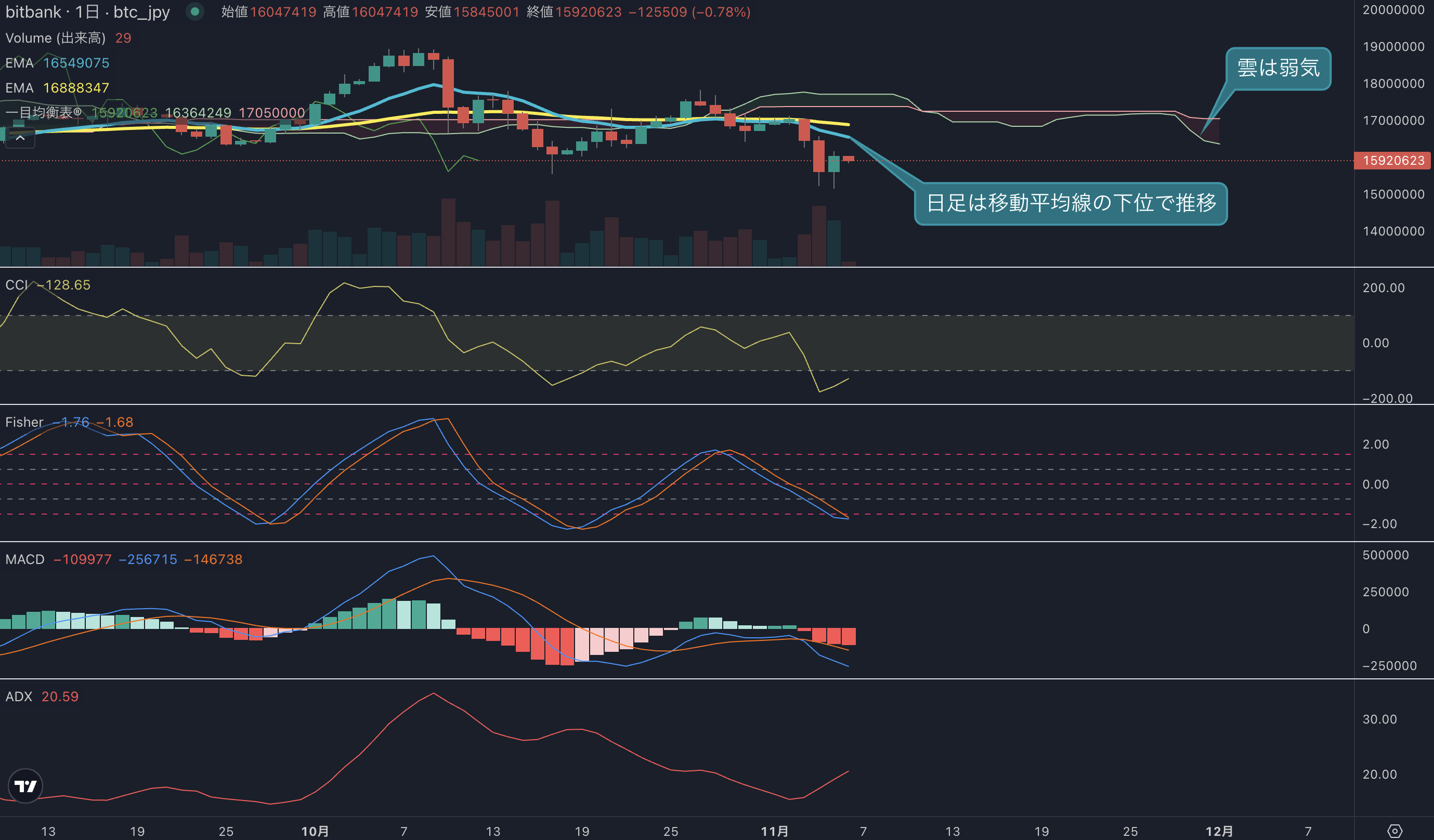The height and width of the screenshot is (840, 1434).
Task: Click the bitbank btc_jpy symbol title
Action: [88, 12]
